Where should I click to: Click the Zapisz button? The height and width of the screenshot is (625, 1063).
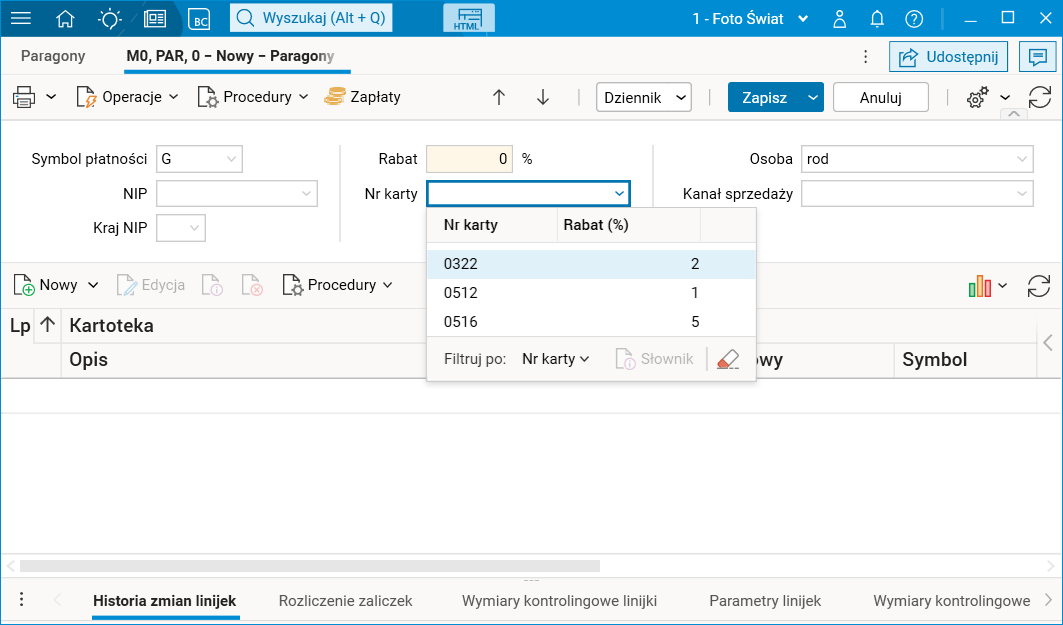[x=765, y=98]
